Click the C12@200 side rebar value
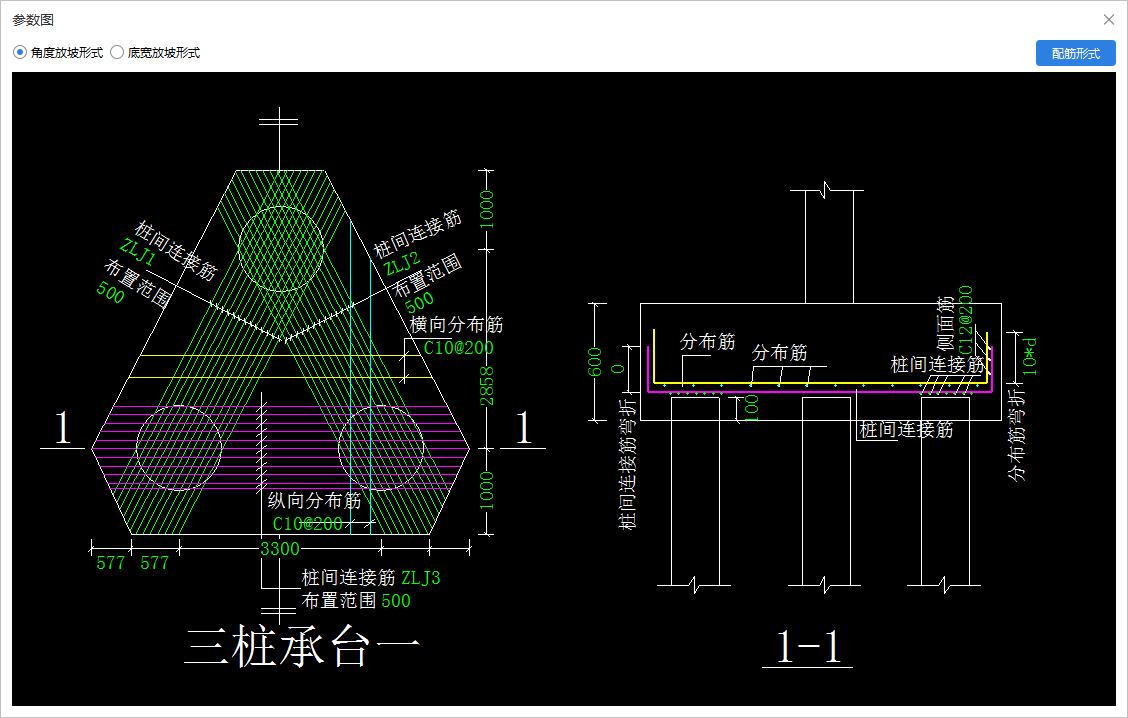 [965, 319]
